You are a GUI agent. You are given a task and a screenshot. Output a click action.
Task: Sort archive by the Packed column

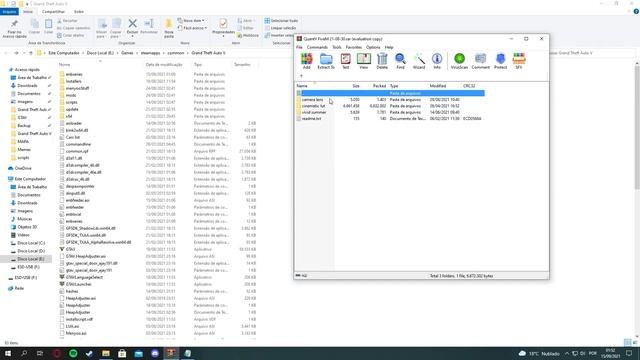[379, 86]
